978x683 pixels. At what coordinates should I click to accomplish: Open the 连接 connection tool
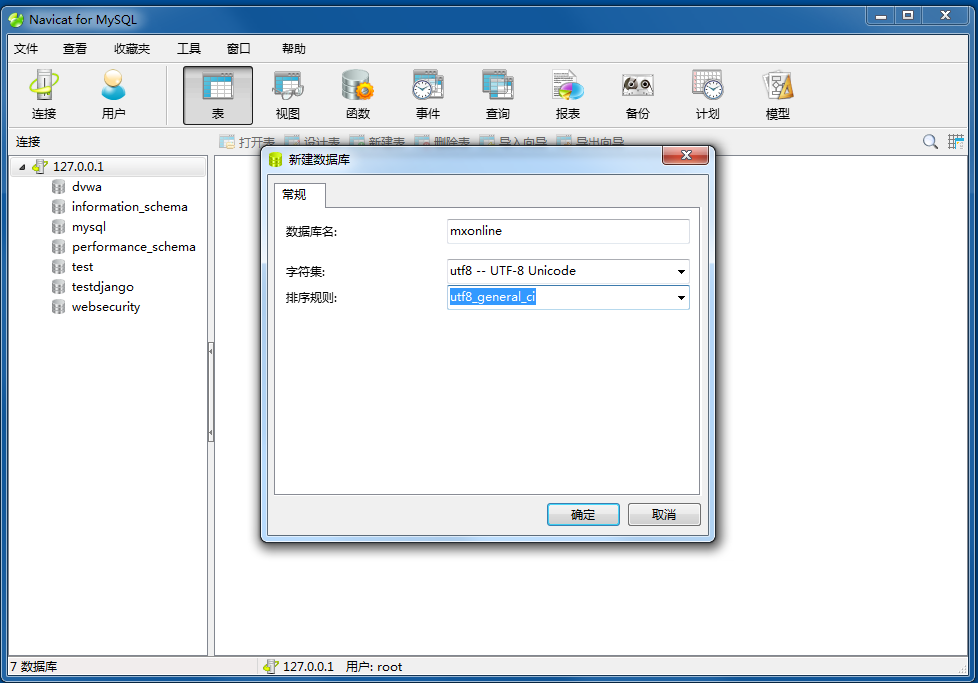coord(44,95)
